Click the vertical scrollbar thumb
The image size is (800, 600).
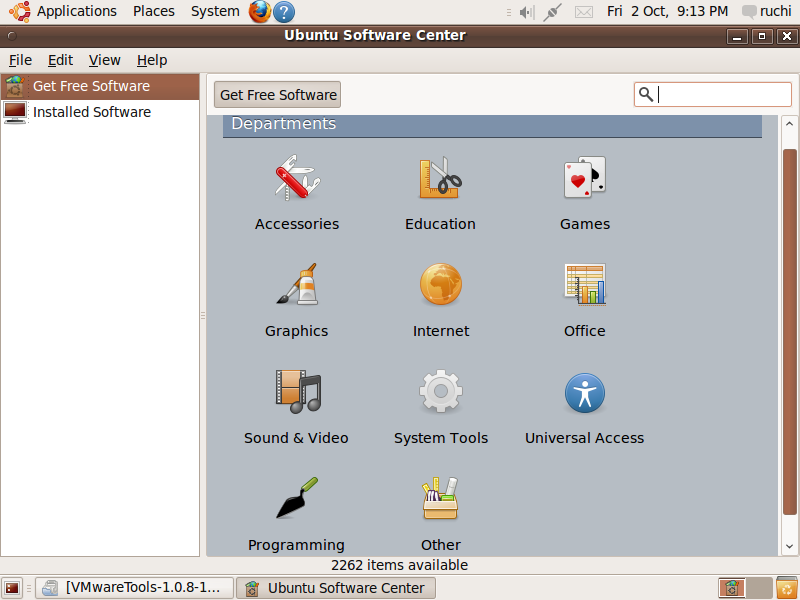[x=789, y=332]
